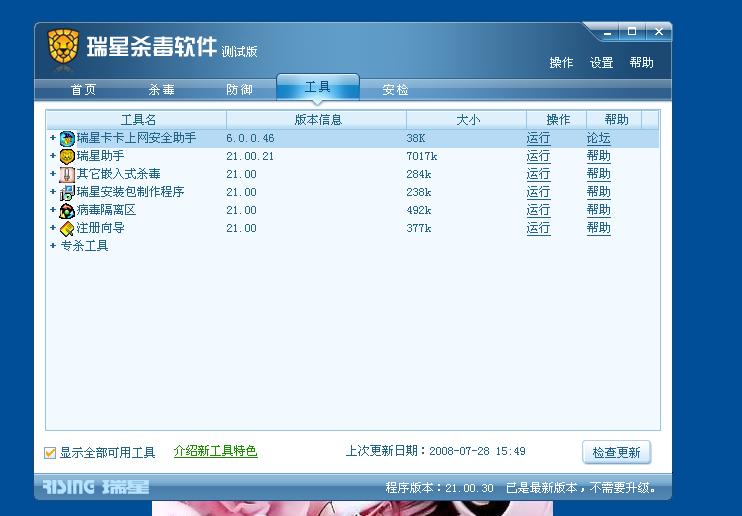The height and width of the screenshot is (516, 742).
Task: Select the 其它嵌入式杀毒 icon
Action: (67, 175)
